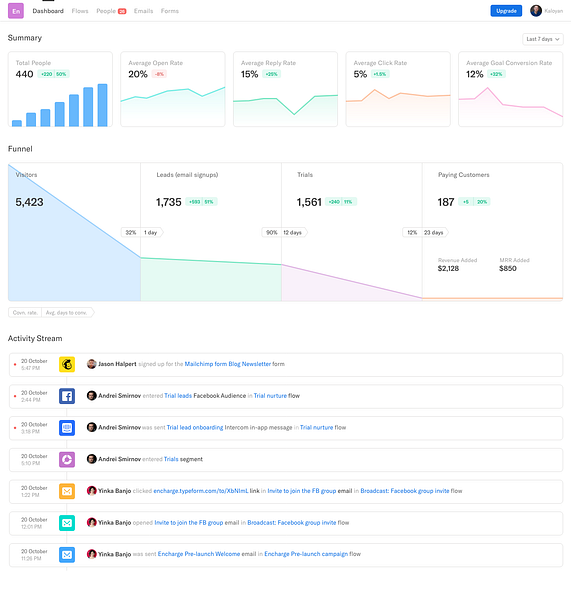Switch to the Flows tab
571x600 pixels.
[x=80, y=11]
